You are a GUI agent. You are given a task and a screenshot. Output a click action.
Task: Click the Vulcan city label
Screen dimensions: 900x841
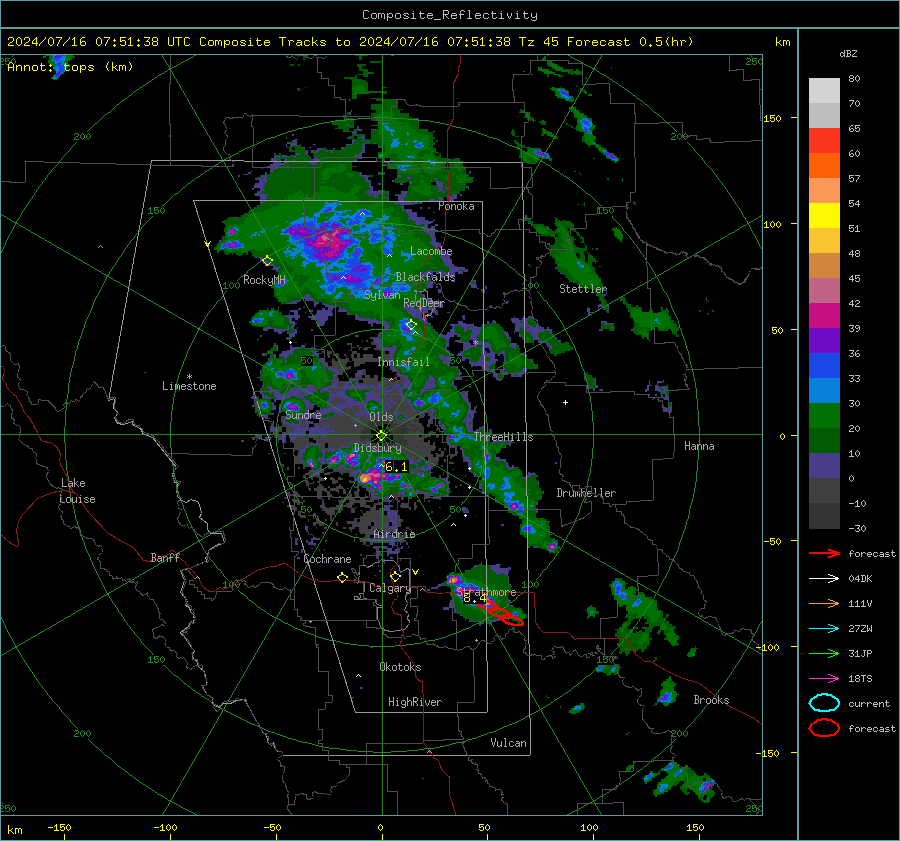click(x=509, y=743)
